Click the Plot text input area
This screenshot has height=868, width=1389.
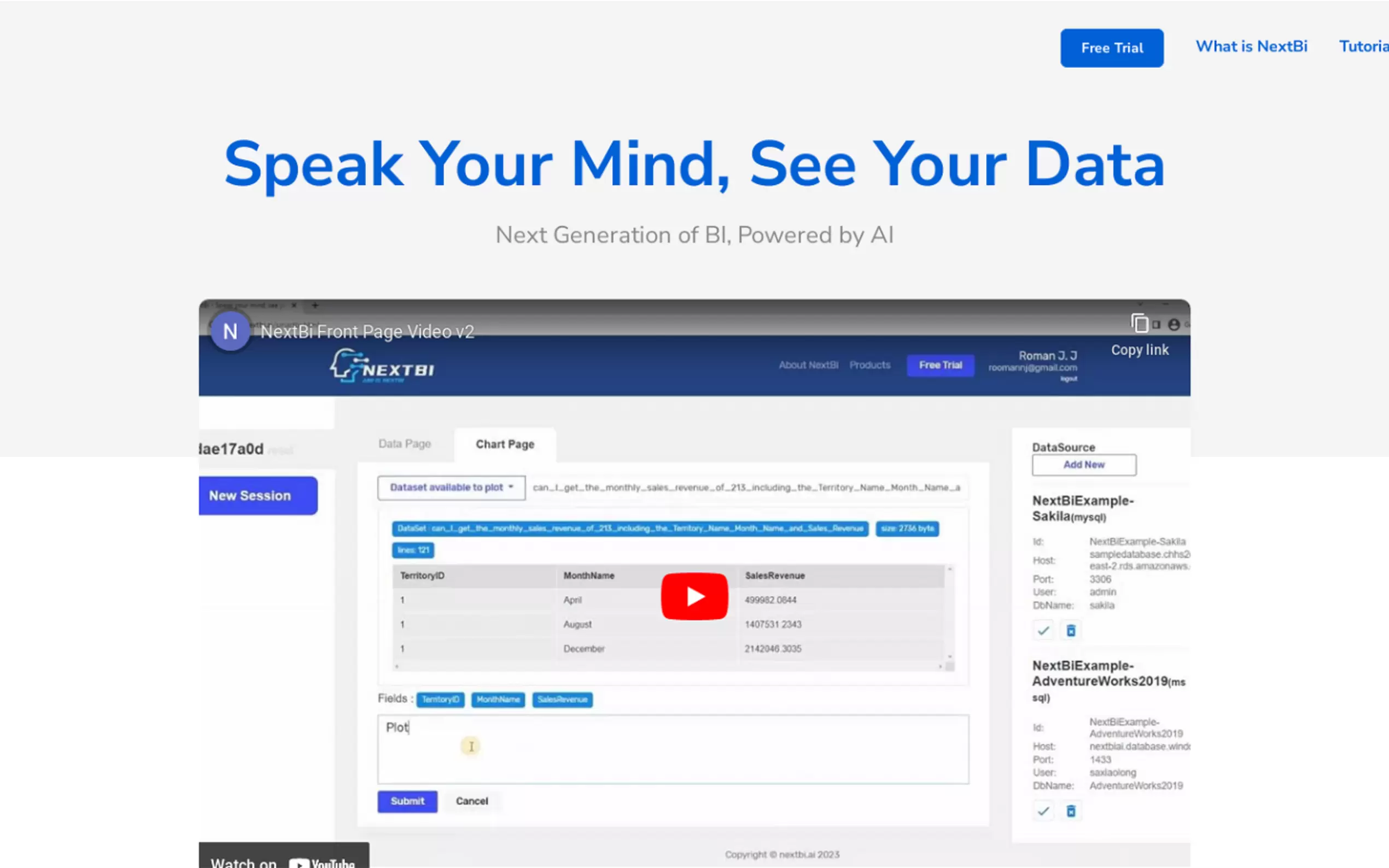[x=673, y=749]
